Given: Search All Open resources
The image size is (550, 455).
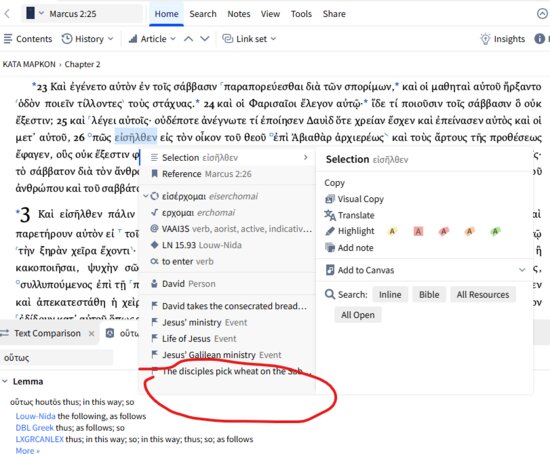Looking at the screenshot, I should tap(357, 315).
